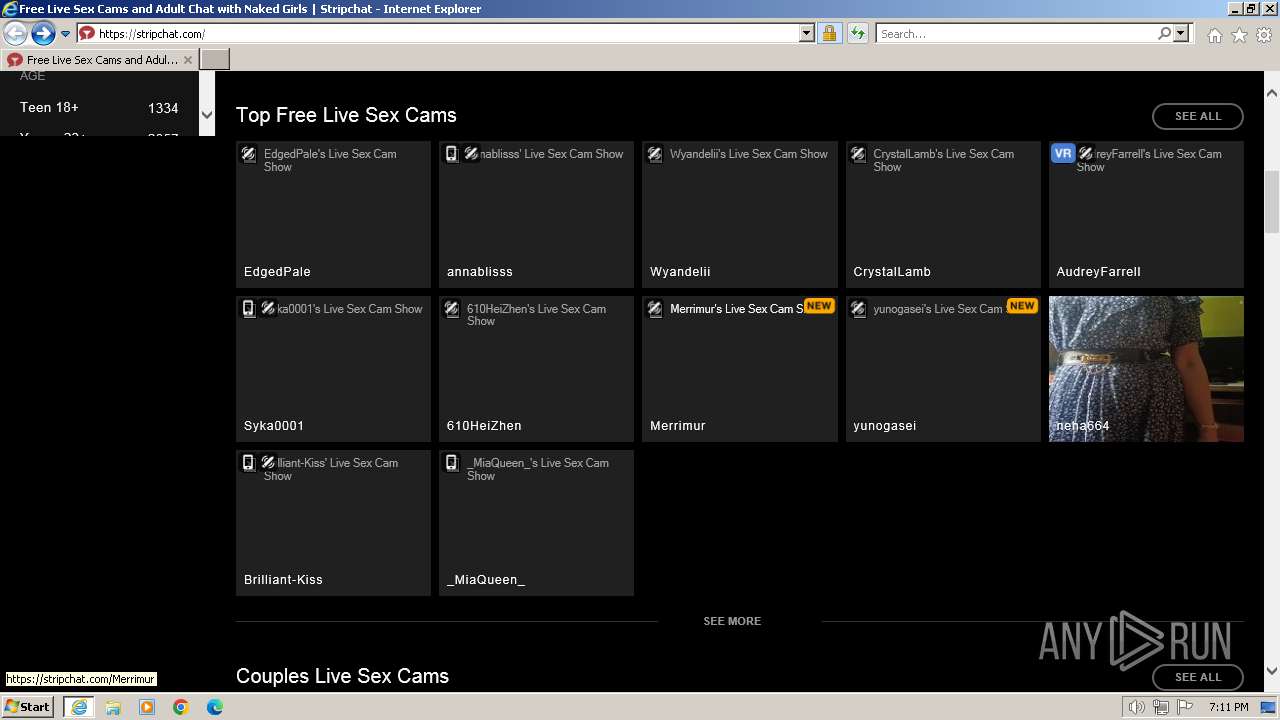
Task: Open the nena664 cam thumbnail
Action: 1146,369
